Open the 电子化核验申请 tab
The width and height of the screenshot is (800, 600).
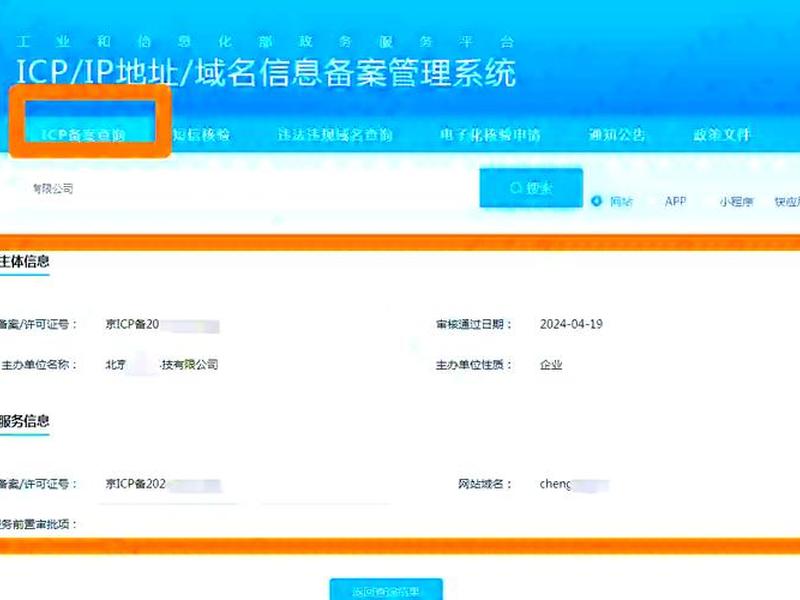pyautogui.click(x=490, y=135)
